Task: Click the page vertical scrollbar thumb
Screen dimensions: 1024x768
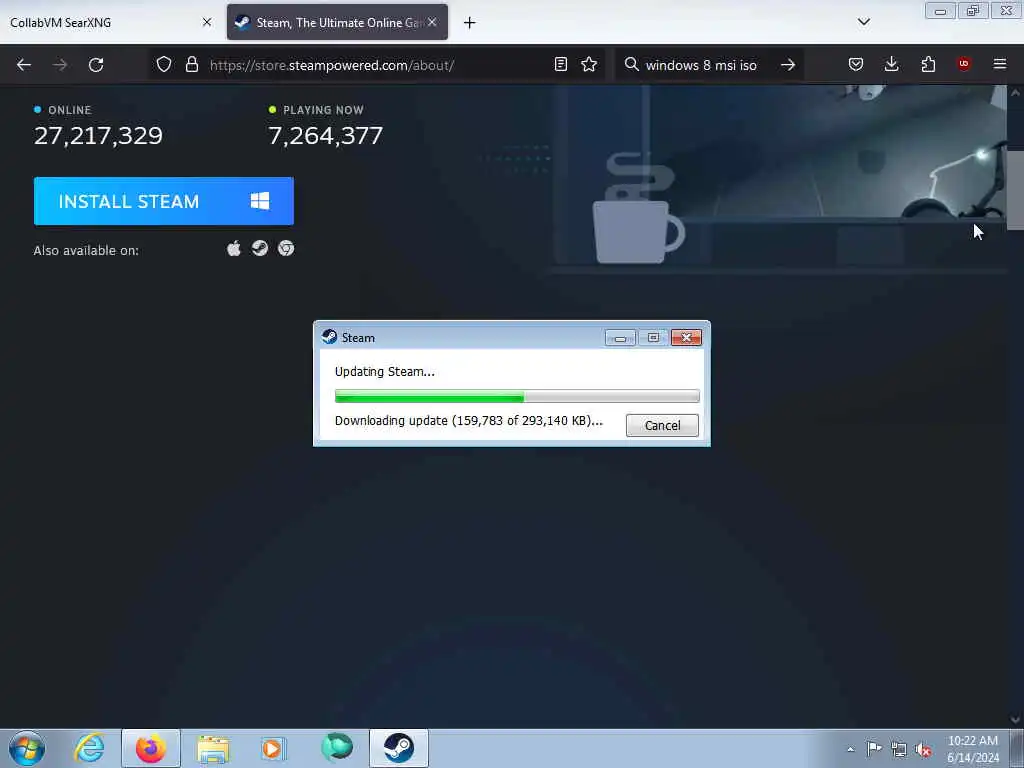Action: [x=1015, y=190]
